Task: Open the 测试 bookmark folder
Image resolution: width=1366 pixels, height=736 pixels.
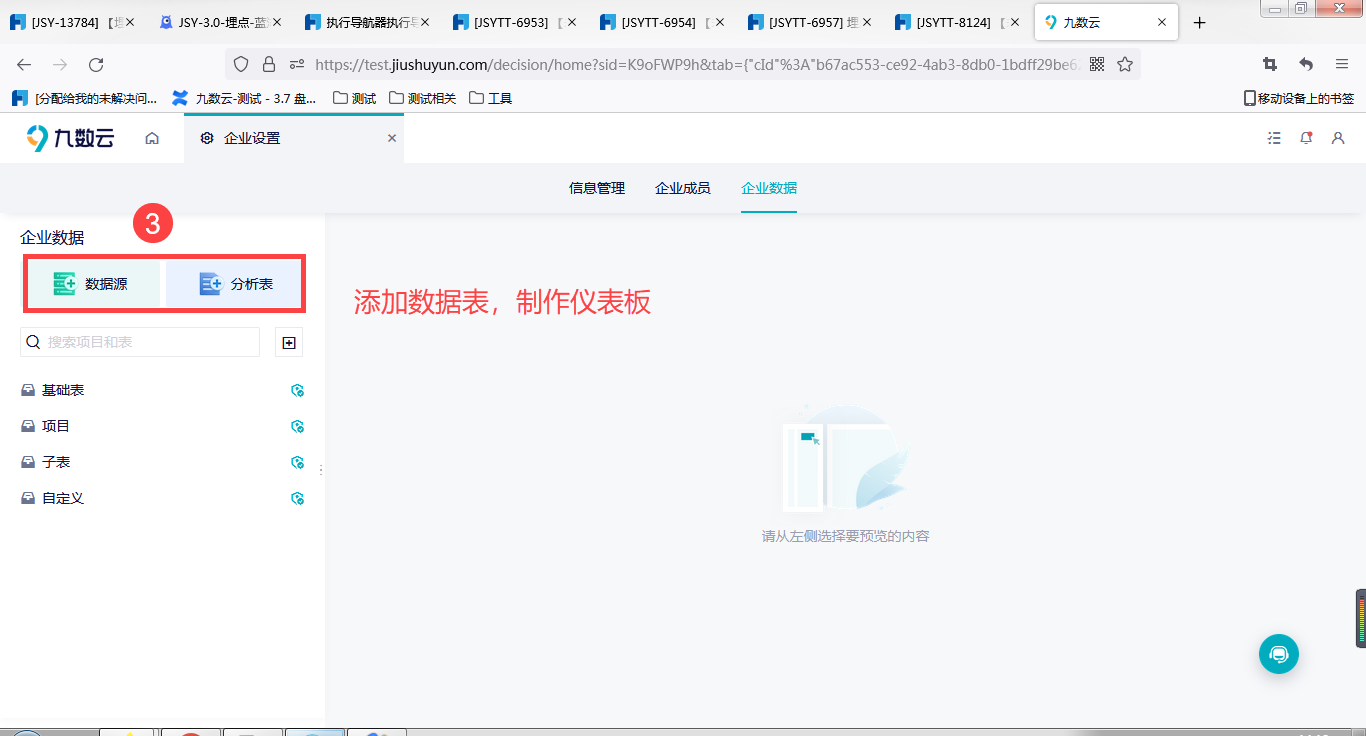Action: click(x=355, y=98)
